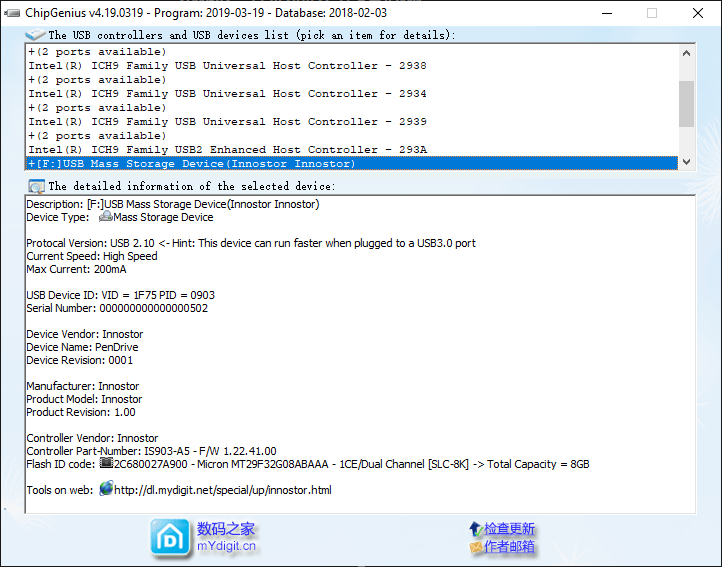This screenshot has width=722, height=567.
Task: Click the globe icon beside Tools on web
Action: [106, 488]
